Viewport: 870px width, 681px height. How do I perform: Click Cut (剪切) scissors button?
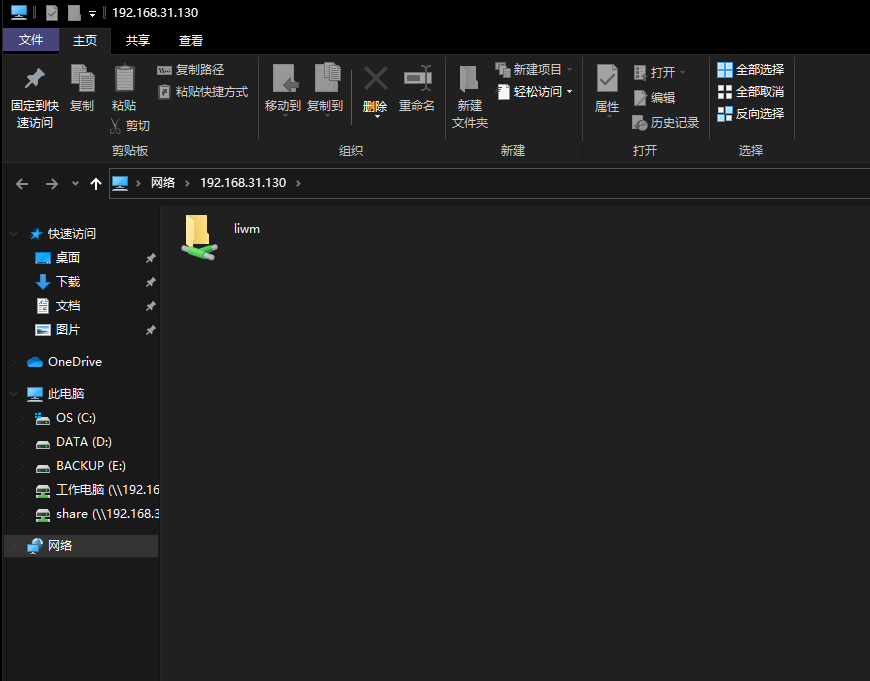click(130, 126)
